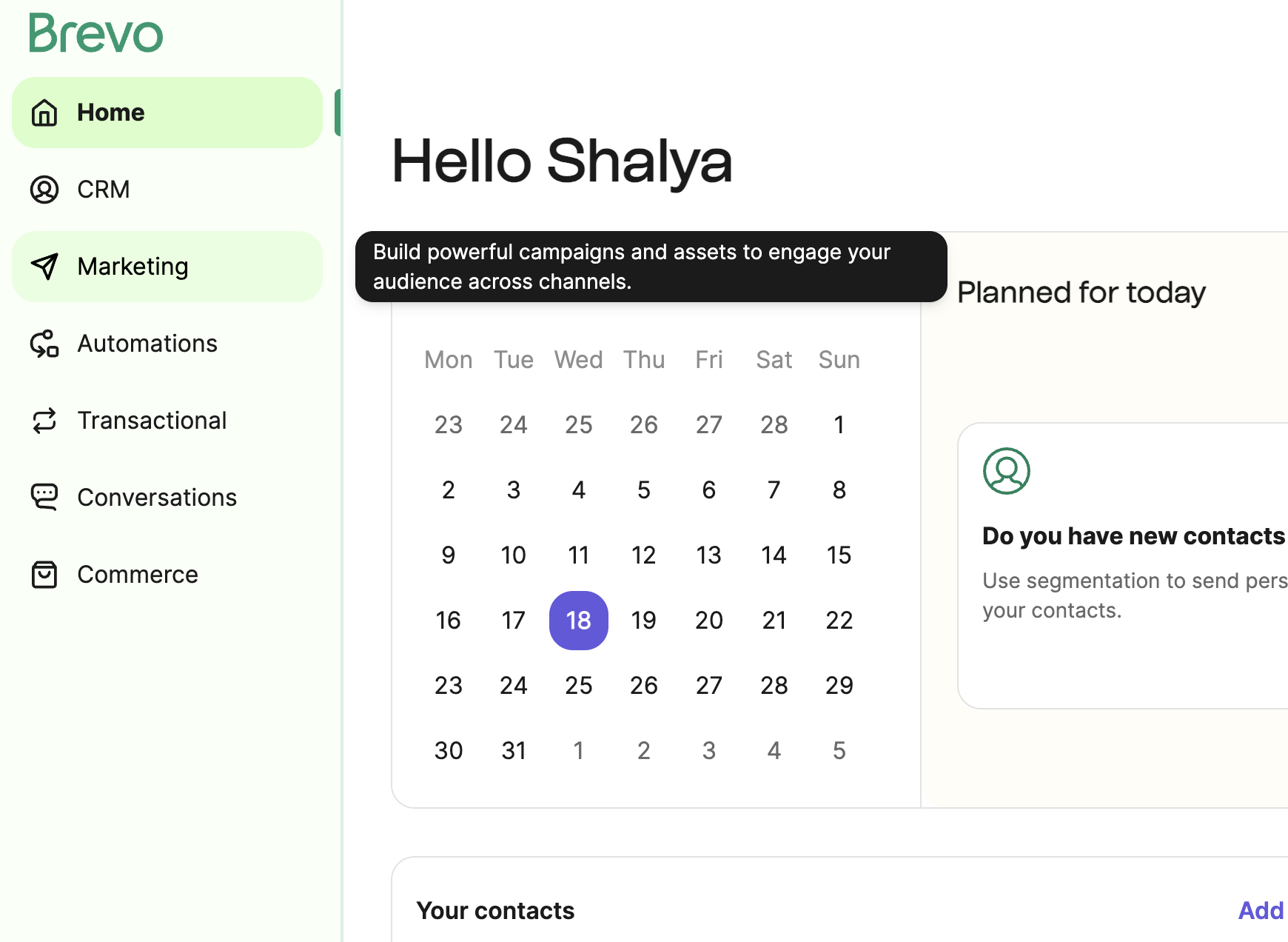Viewport: 1288px width, 942px height.
Task: Click the Conversations chat bubble icon
Action: click(x=44, y=497)
